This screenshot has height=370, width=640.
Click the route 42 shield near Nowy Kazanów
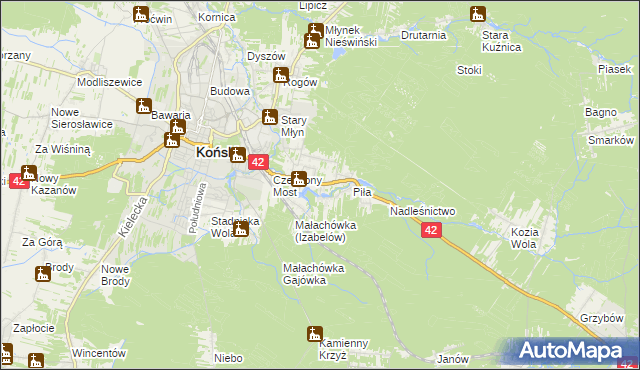pyautogui.click(x=19, y=181)
